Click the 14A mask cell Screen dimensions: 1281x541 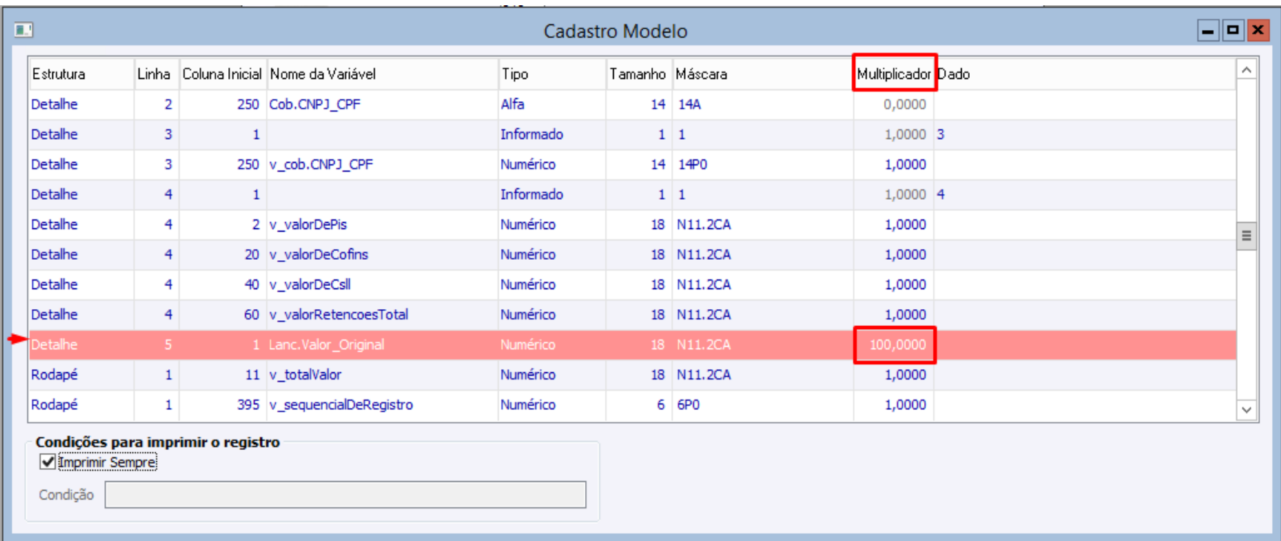point(762,104)
